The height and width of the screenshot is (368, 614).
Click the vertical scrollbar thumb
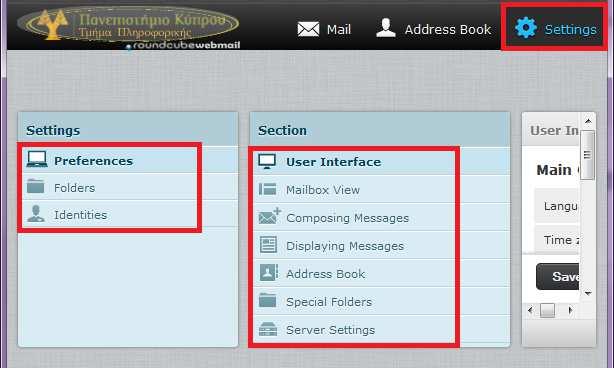click(587, 155)
